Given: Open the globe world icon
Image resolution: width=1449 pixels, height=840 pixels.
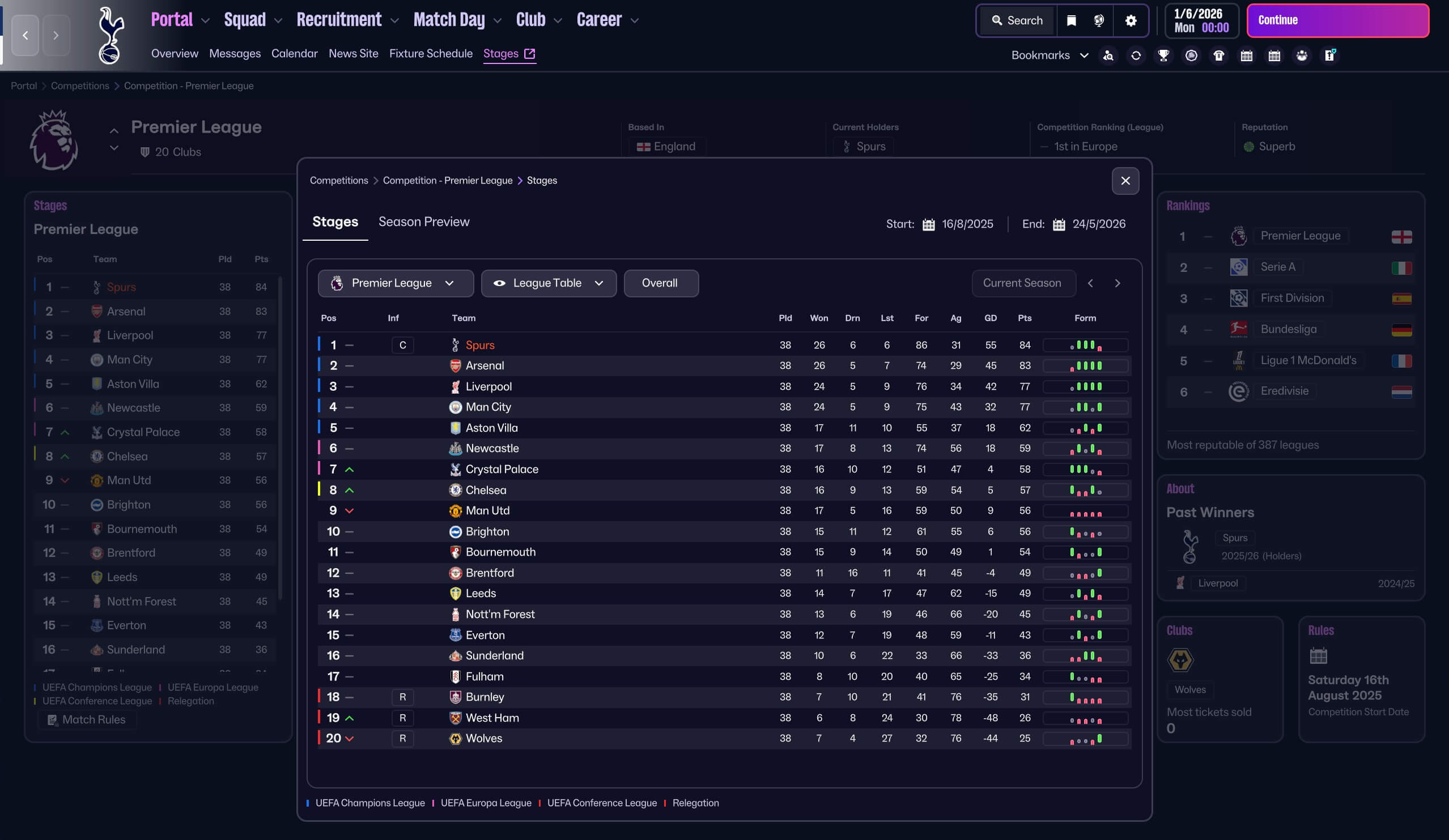Looking at the screenshot, I should (1099, 21).
